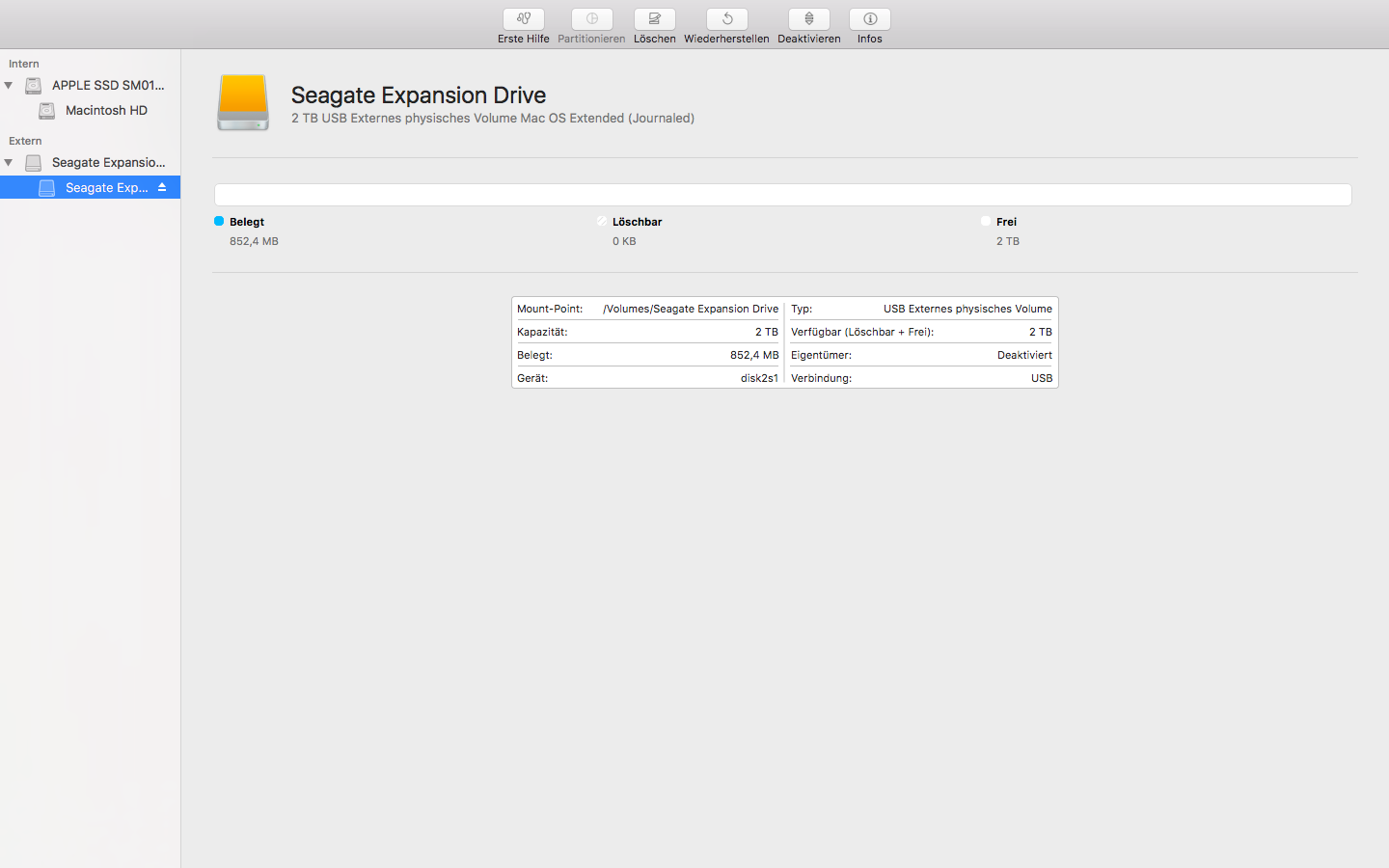Click the Löschbar legend label
The height and width of the screenshot is (868, 1389).
637,222
